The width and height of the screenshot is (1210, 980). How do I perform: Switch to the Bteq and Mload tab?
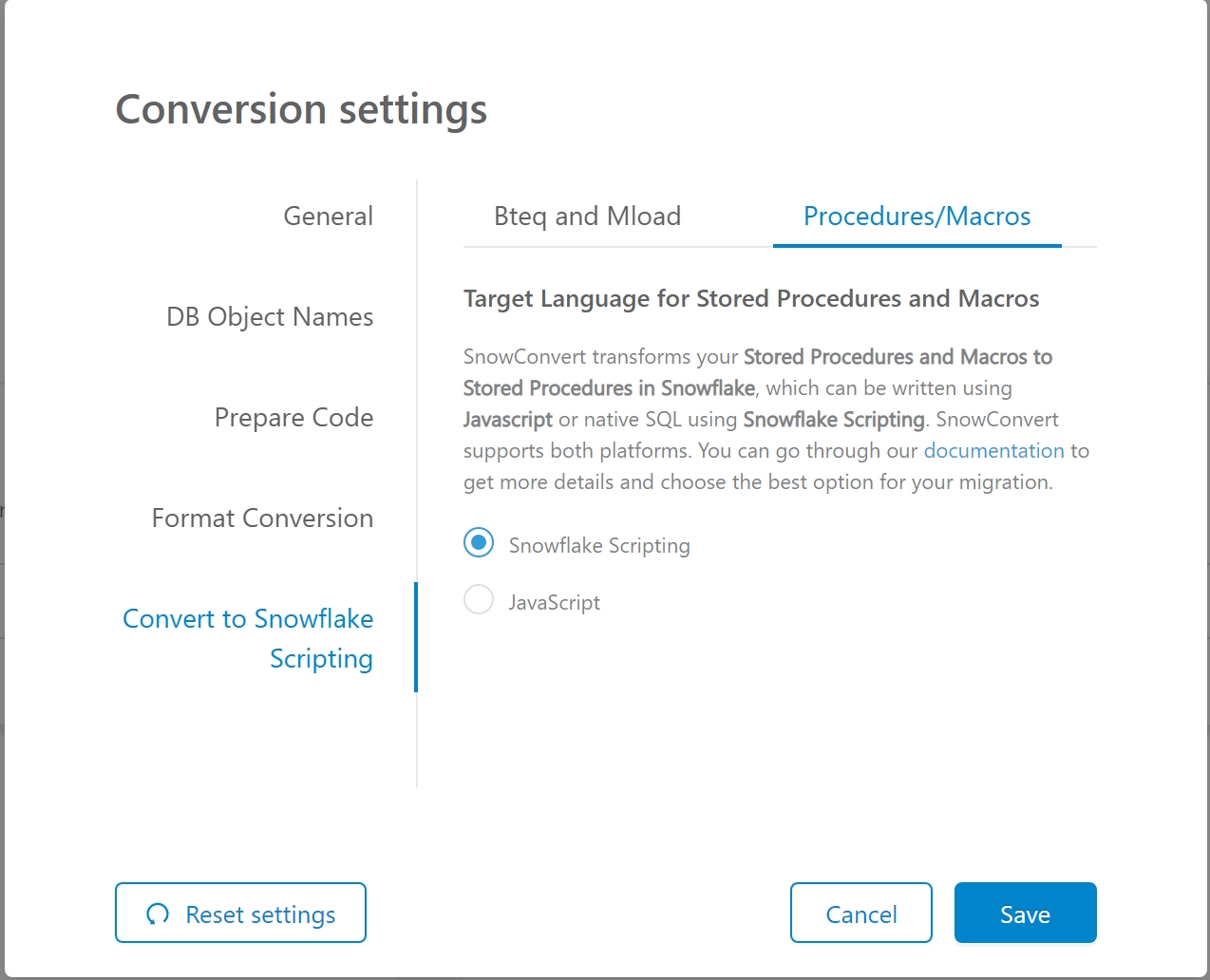[587, 217]
